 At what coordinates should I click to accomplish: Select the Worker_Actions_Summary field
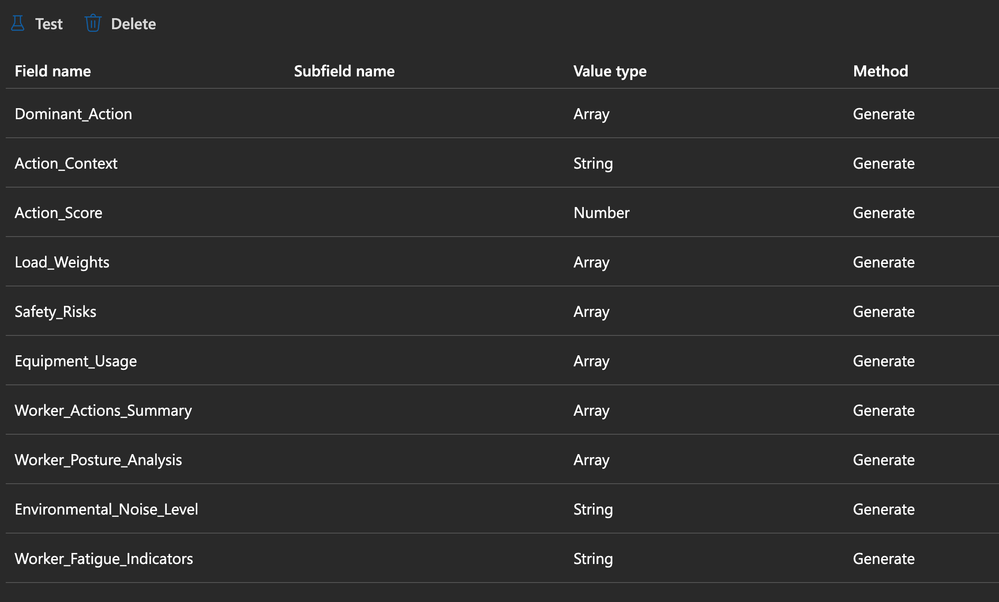[502, 410]
